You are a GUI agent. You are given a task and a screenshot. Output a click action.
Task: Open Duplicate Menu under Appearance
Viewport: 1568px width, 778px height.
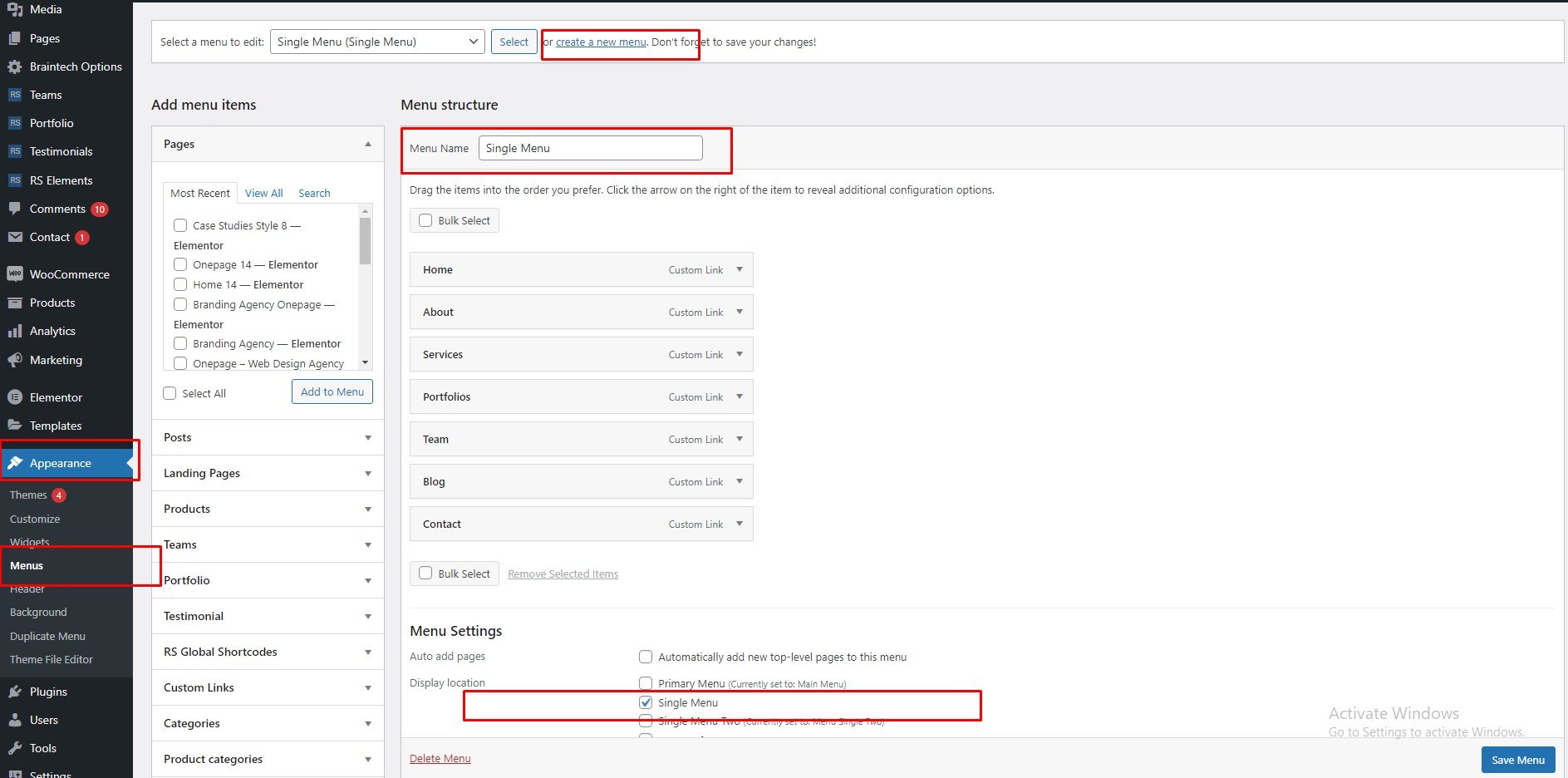[47, 636]
